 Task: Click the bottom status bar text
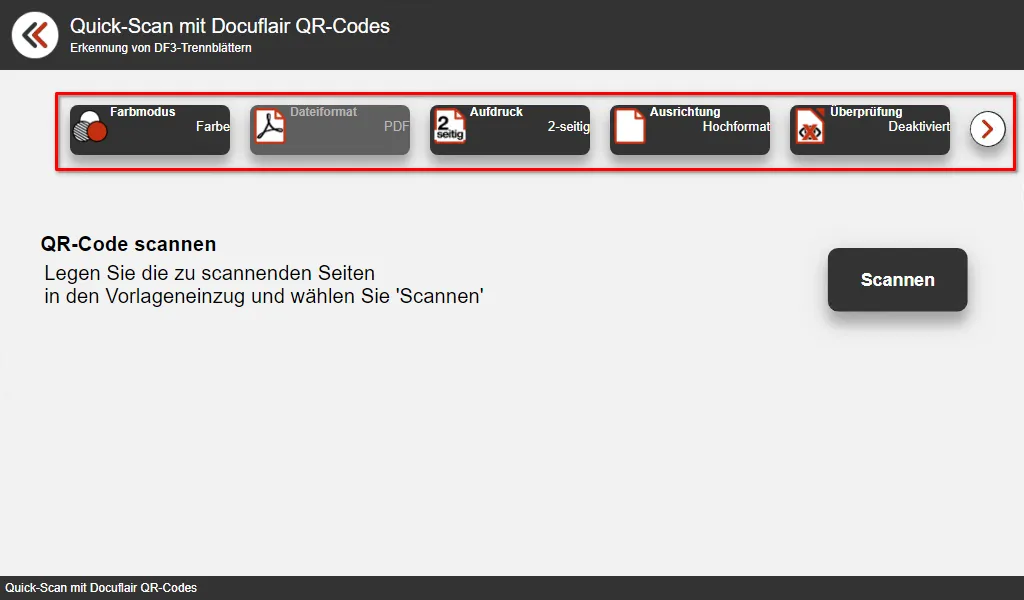(x=101, y=588)
